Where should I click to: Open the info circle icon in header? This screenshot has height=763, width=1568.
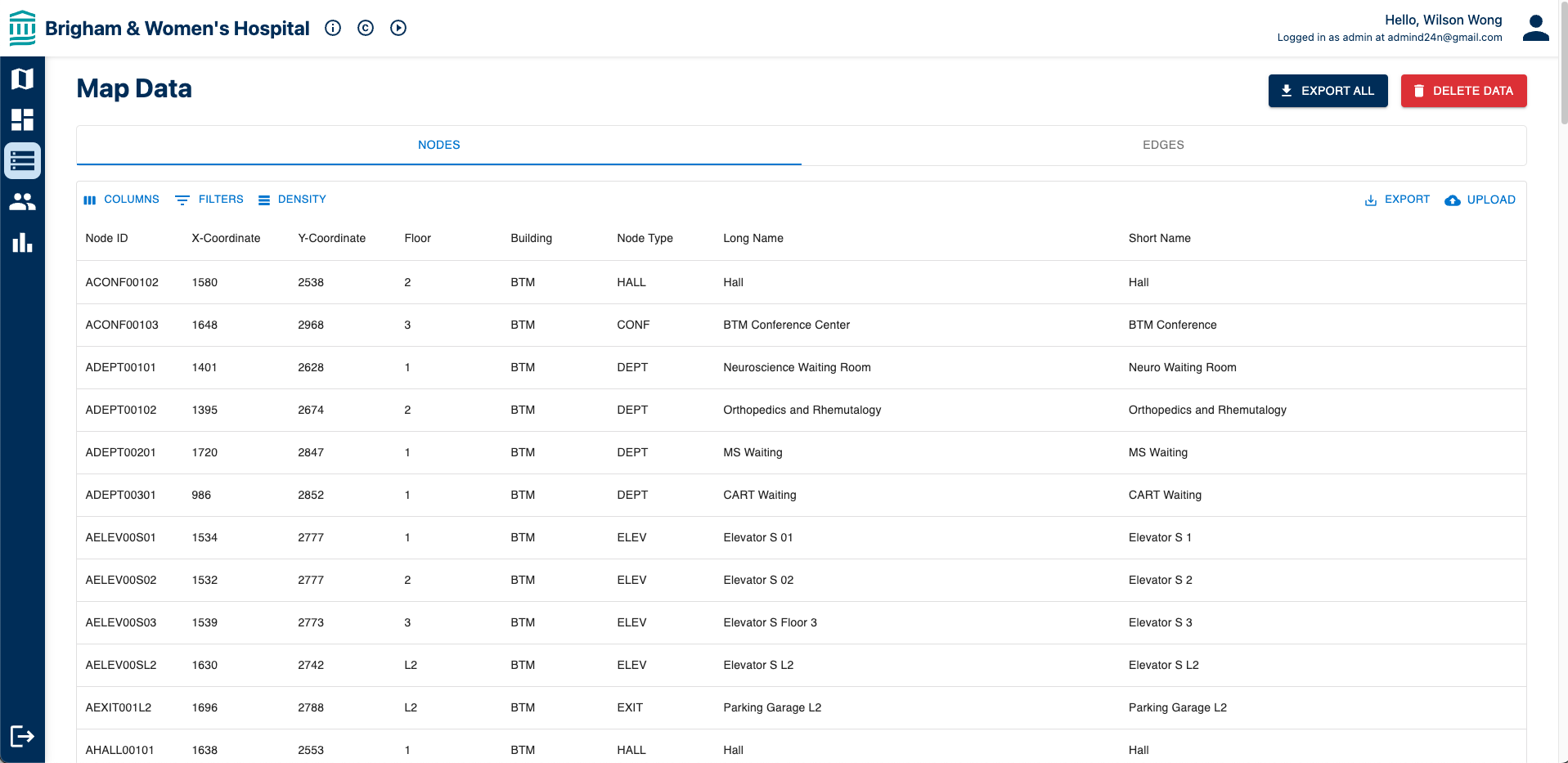pyautogui.click(x=333, y=28)
